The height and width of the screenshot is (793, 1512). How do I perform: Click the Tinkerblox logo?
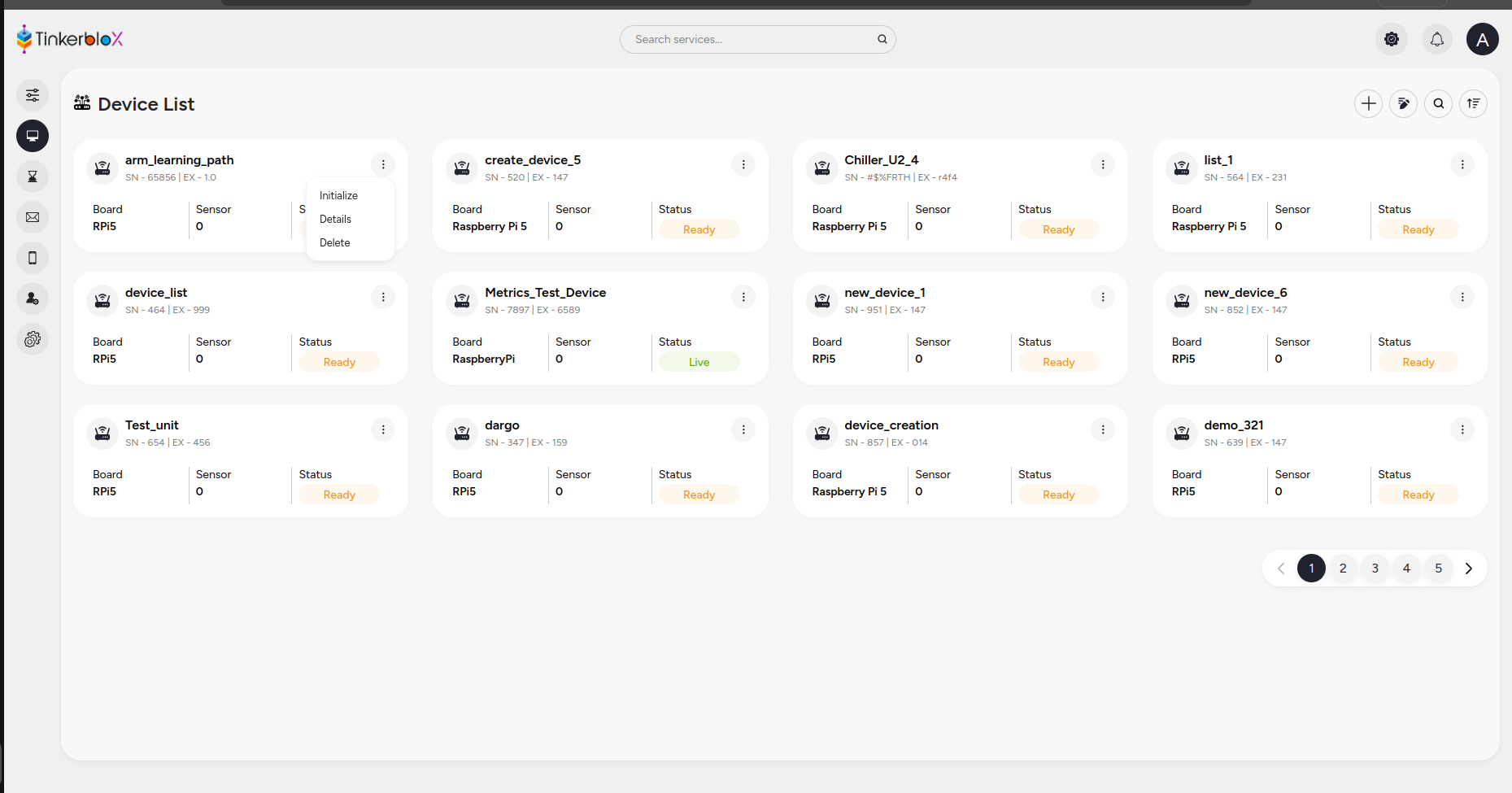70,38
